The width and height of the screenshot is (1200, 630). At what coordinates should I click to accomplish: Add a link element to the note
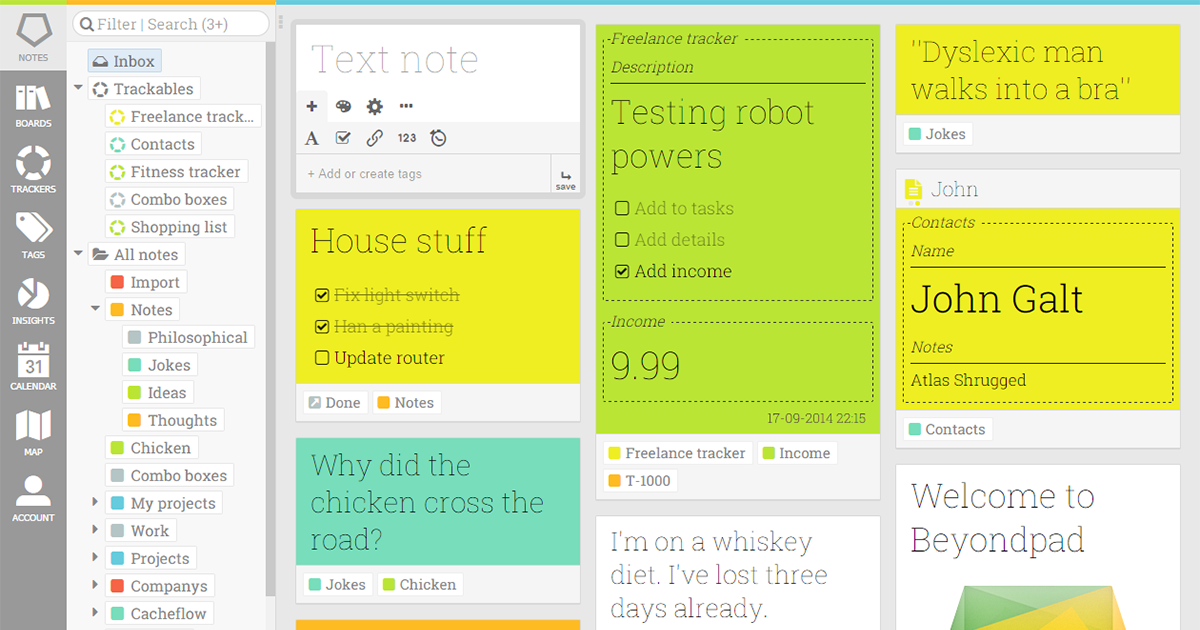tap(374, 138)
